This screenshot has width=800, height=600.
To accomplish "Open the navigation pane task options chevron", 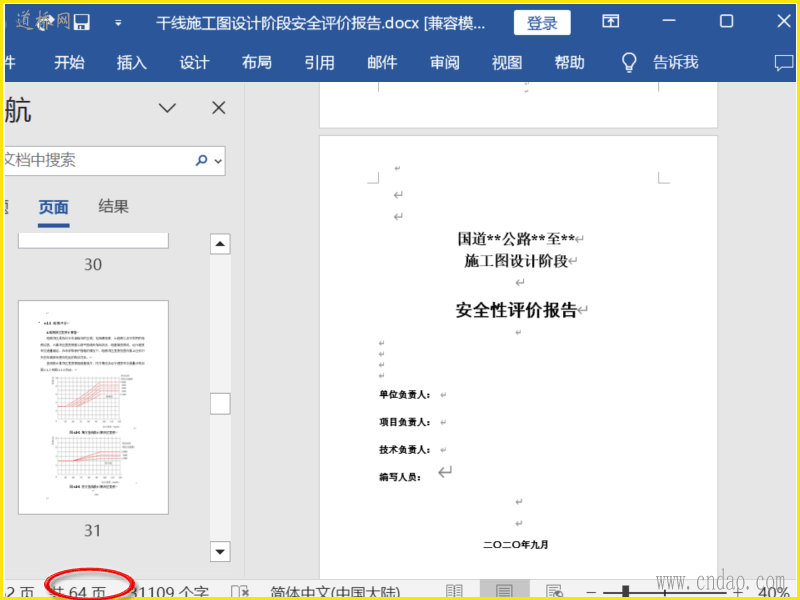I will (167, 108).
